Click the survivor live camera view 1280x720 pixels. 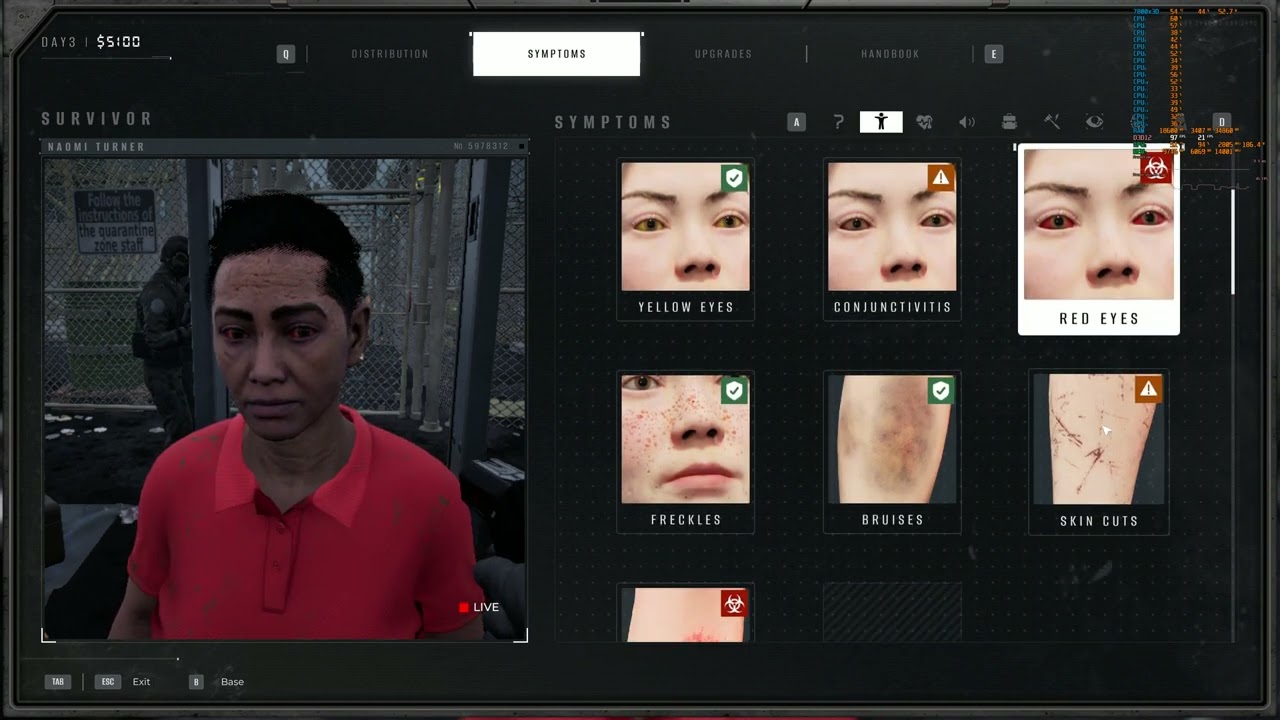pos(285,398)
